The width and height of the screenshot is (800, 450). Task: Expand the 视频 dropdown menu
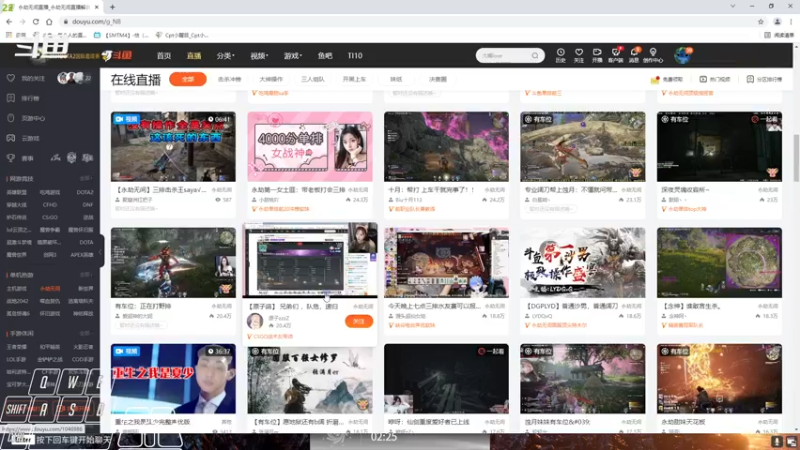tap(259, 56)
